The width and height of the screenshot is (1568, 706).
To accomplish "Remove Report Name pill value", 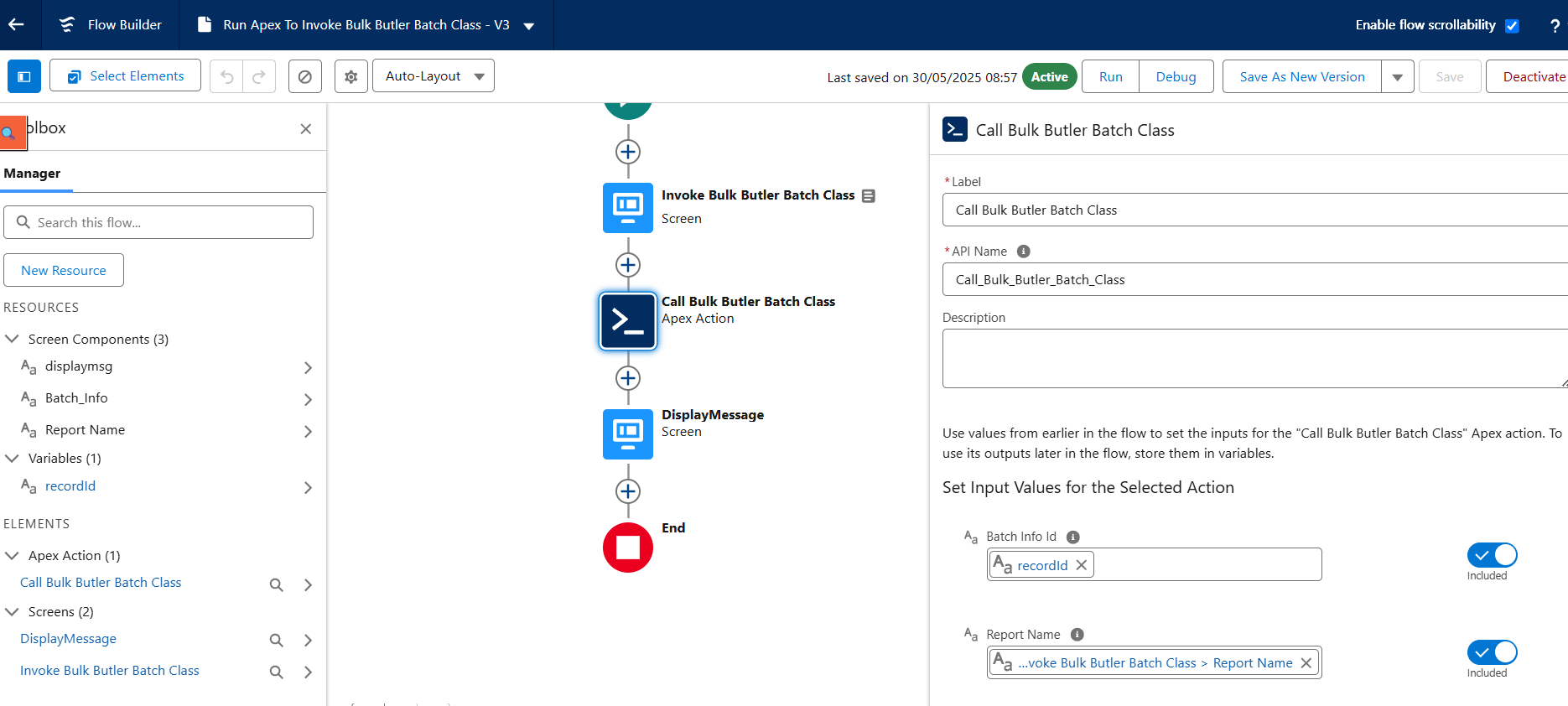I will pos(1306,663).
